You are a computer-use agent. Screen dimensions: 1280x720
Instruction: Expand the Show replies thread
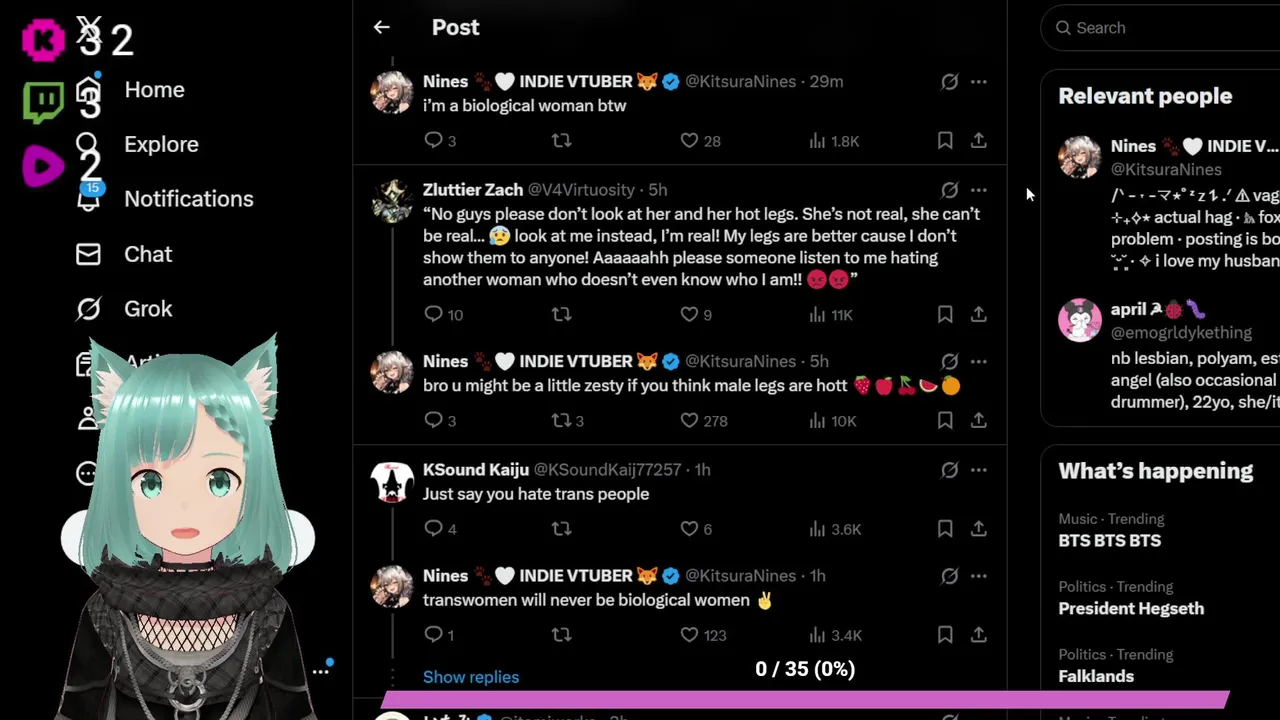tap(471, 677)
